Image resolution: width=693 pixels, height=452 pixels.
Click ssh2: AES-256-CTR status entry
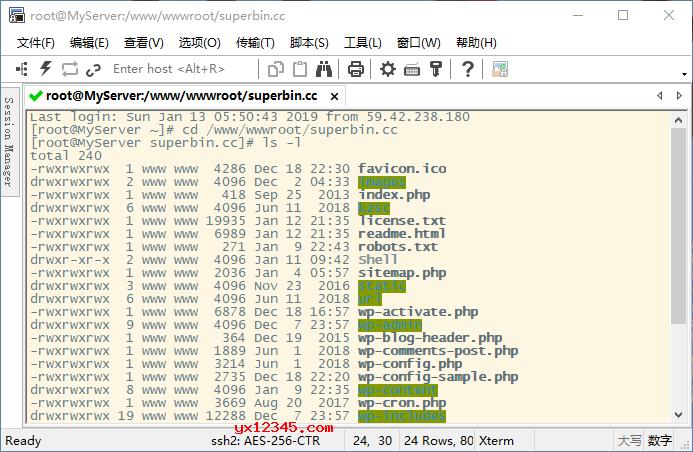pos(266,441)
